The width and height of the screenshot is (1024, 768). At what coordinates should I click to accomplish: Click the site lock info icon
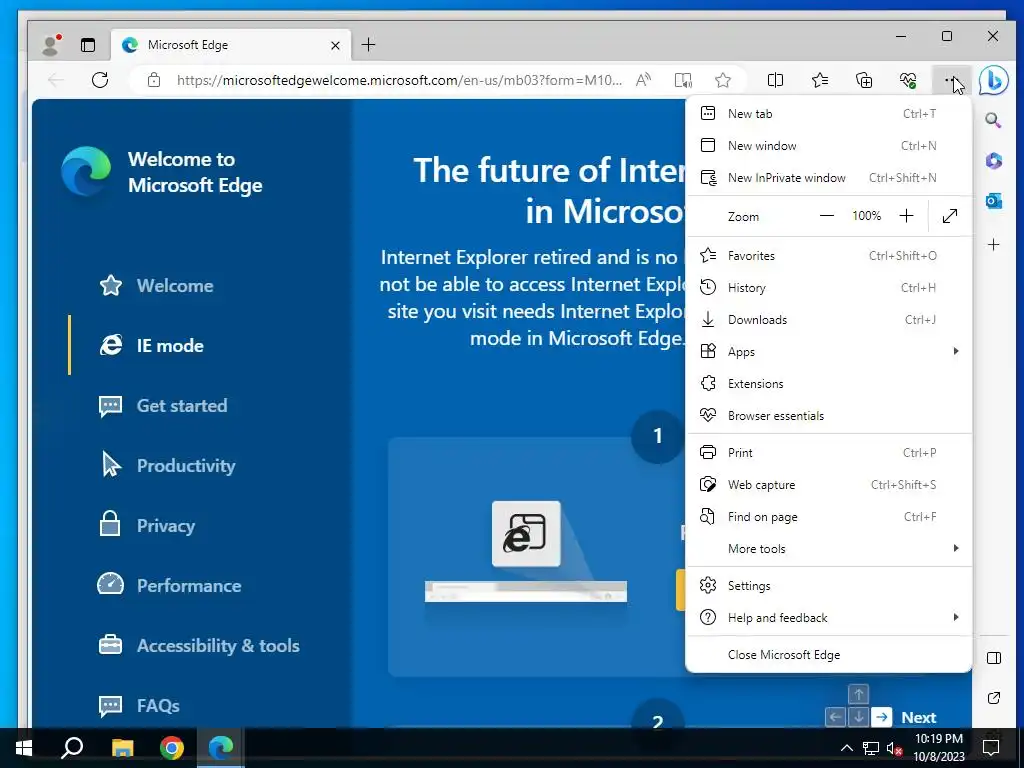tap(154, 80)
